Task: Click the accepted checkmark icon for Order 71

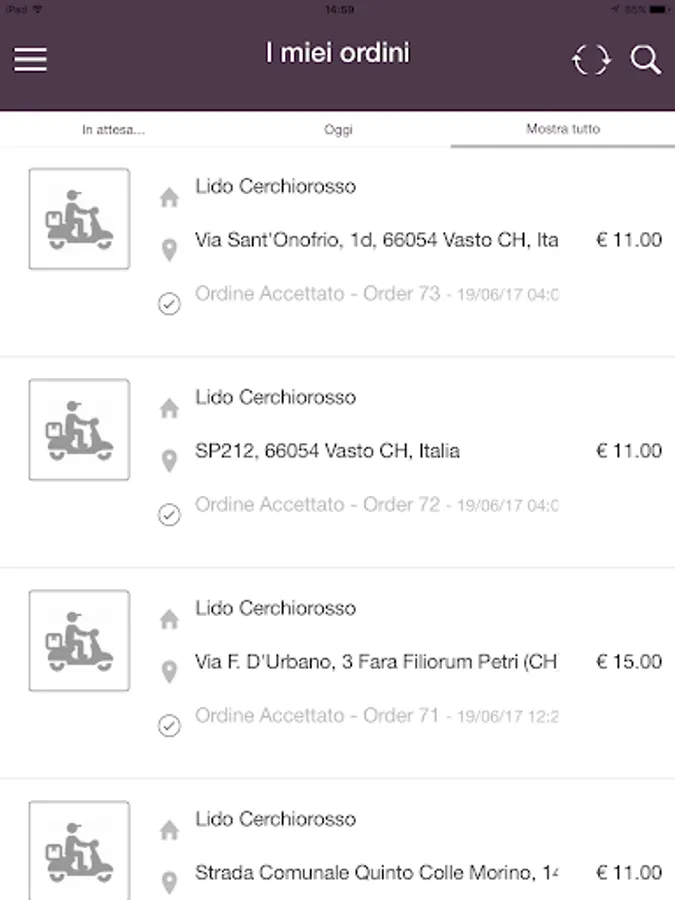Action: pyautogui.click(x=169, y=726)
